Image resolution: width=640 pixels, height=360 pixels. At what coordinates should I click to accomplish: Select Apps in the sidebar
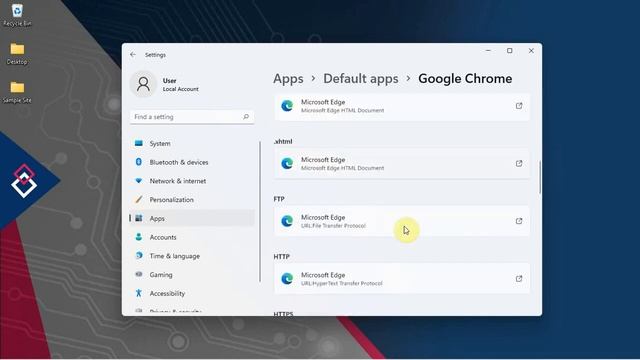192,218
